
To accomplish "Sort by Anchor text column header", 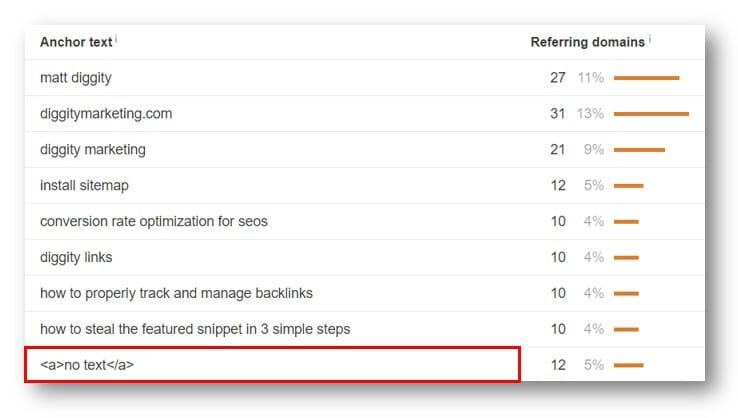I will 77,42.
